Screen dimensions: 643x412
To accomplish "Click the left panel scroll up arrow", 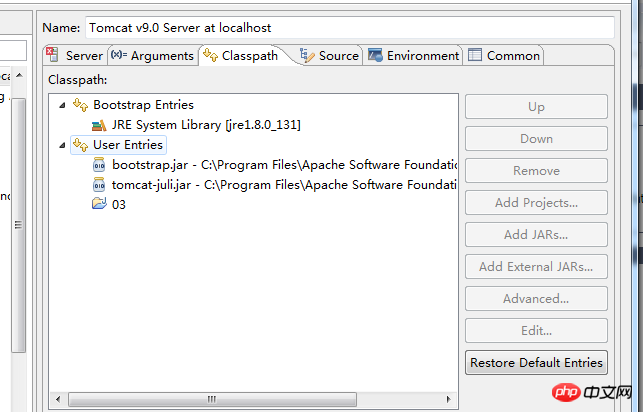I will pos(19,75).
